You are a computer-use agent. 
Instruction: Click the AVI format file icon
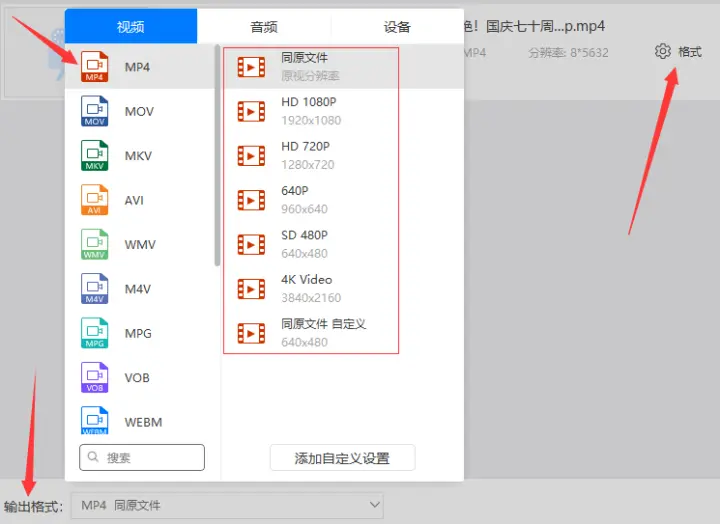coord(94,200)
